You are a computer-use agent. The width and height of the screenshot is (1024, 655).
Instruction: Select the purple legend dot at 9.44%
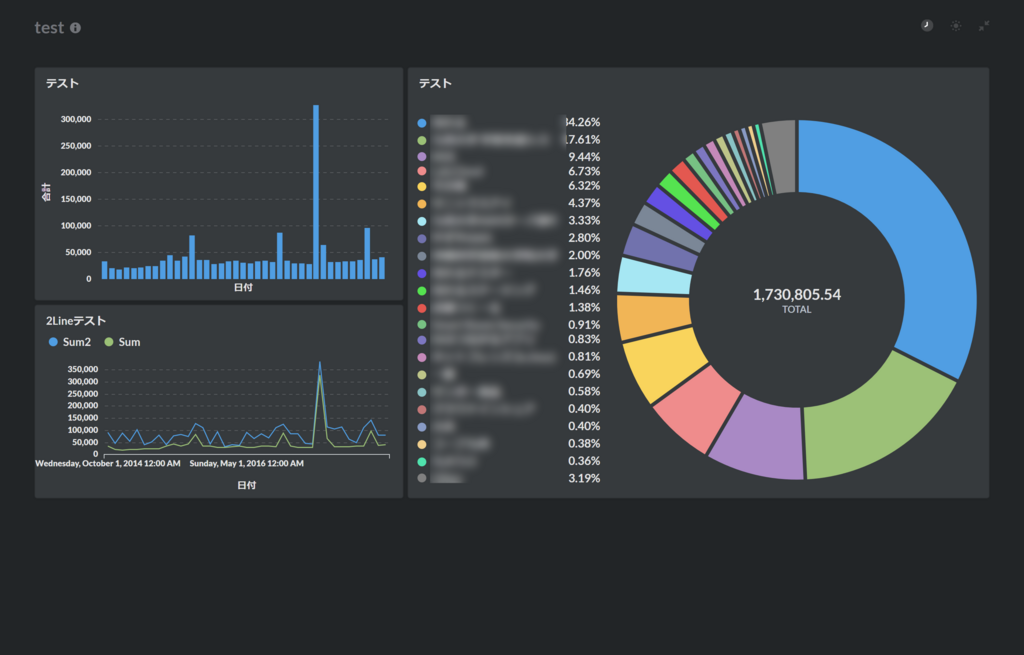click(x=422, y=157)
